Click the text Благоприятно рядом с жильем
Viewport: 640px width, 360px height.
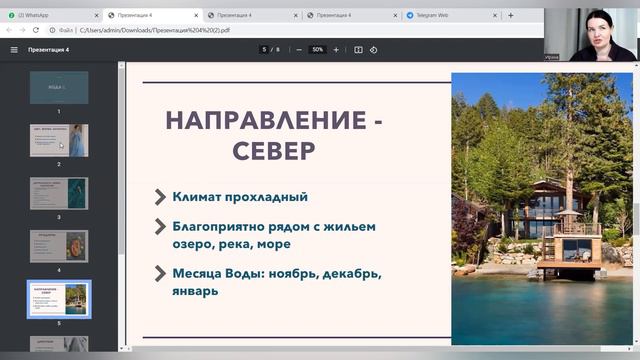pos(274,227)
